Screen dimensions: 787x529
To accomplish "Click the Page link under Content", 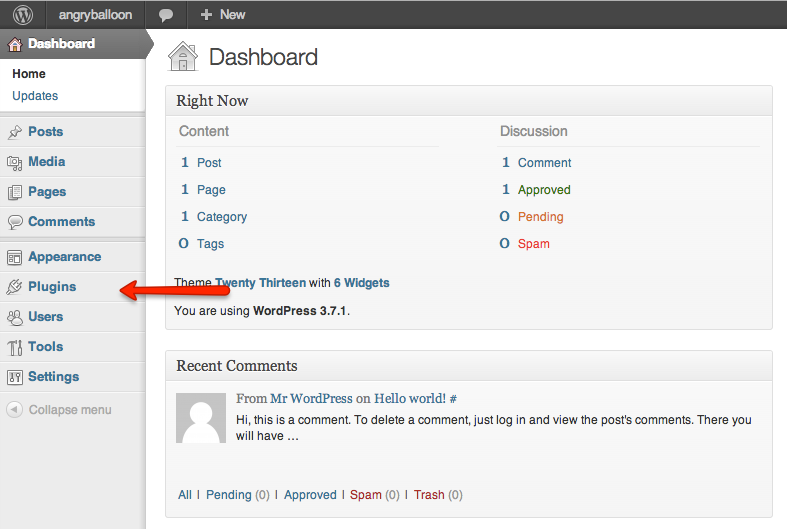I will tap(211, 190).
